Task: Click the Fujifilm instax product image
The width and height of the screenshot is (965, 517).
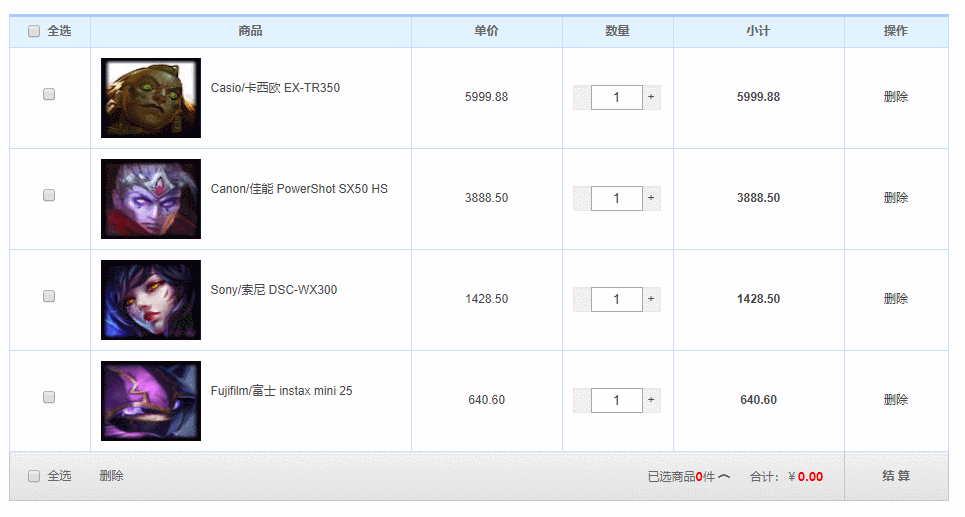Action: (151, 401)
